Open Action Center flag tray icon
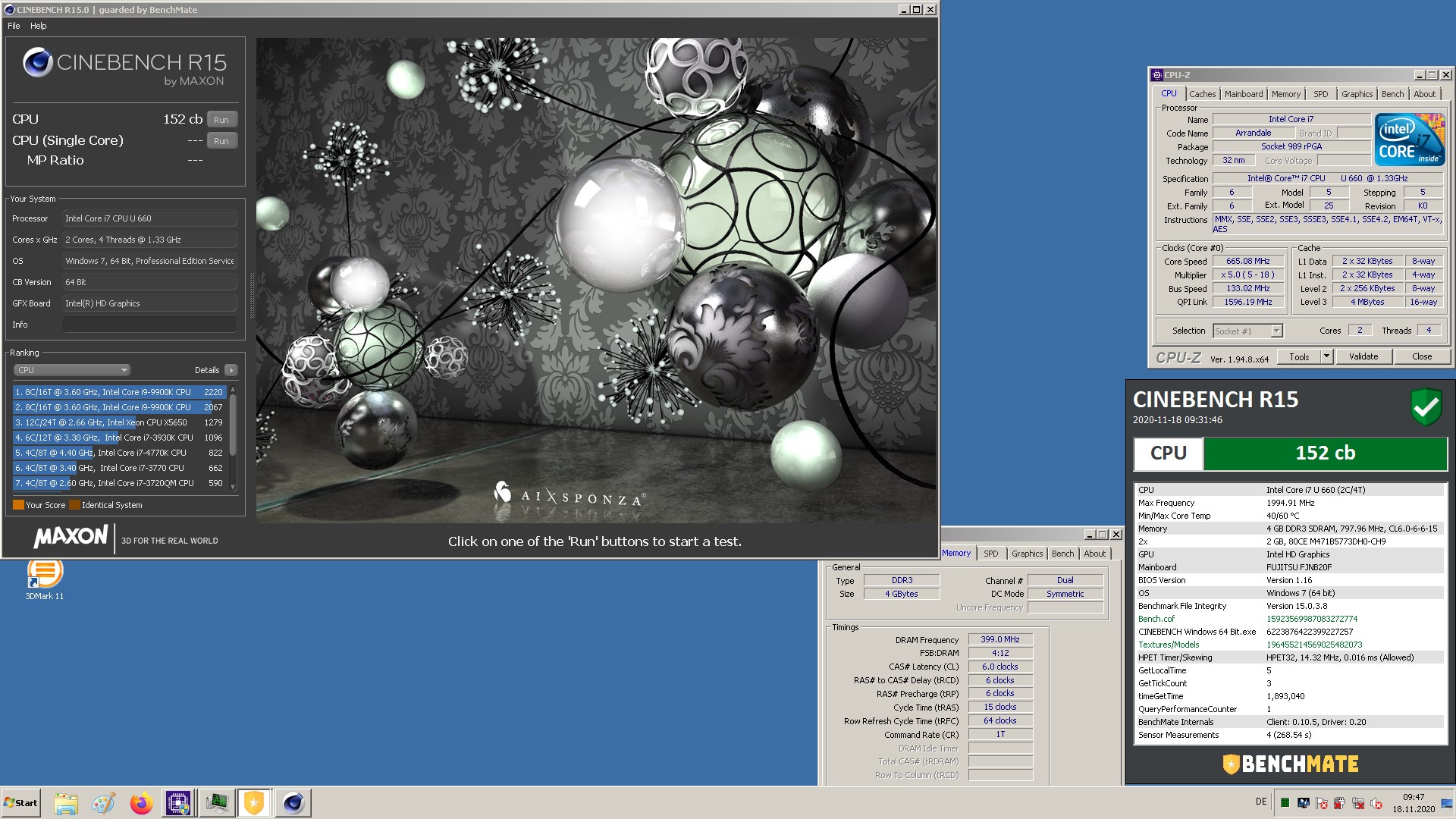Viewport: 1456px width, 819px height. (1322, 803)
